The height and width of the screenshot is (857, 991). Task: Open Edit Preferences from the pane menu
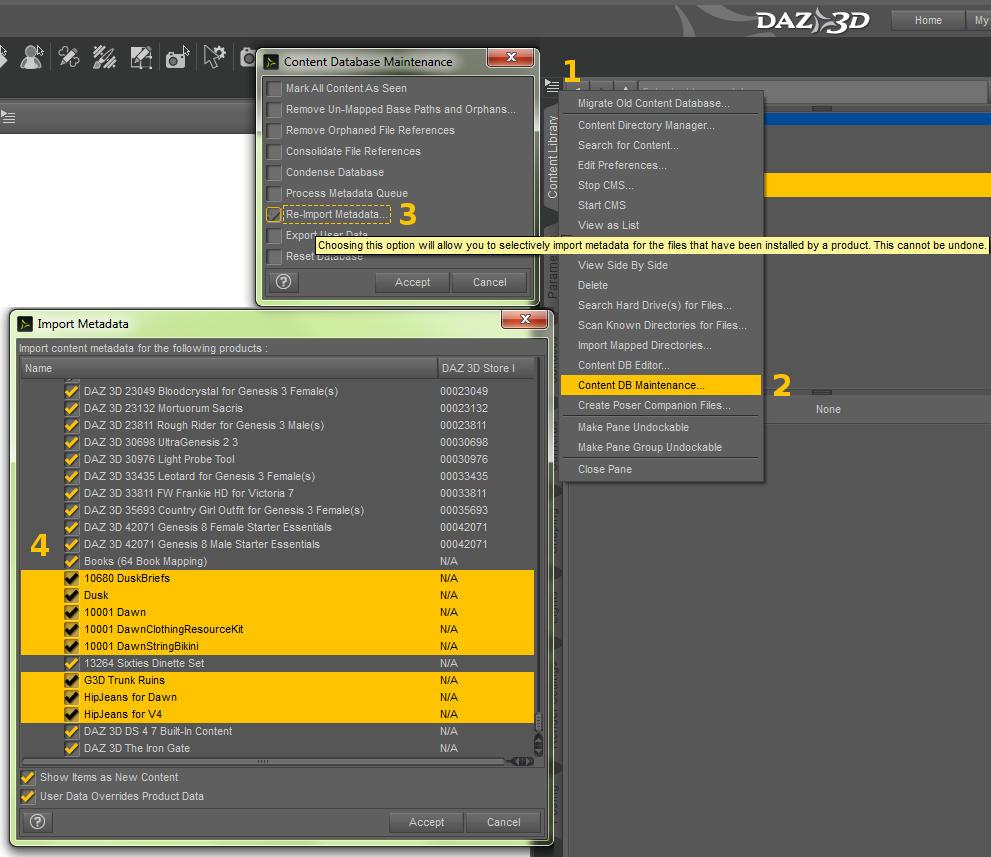(660, 165)
